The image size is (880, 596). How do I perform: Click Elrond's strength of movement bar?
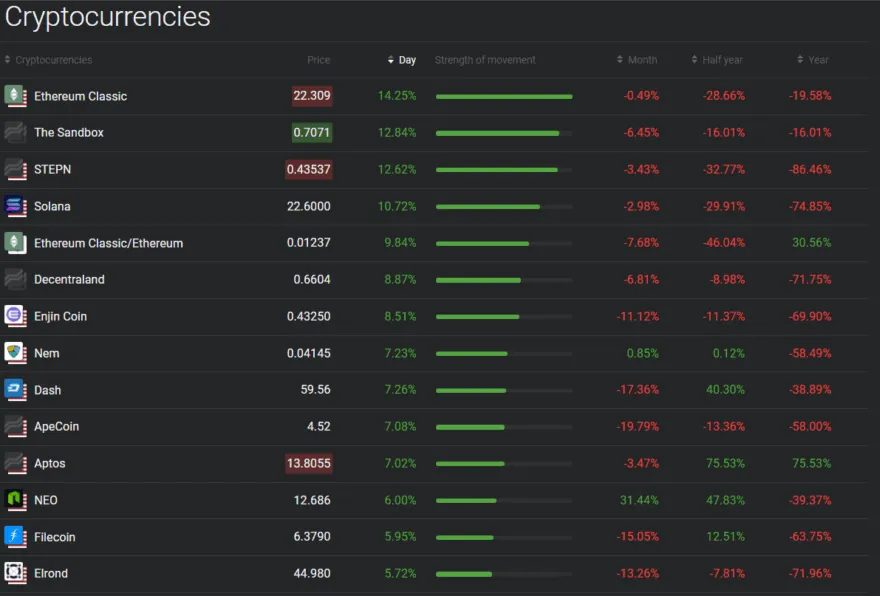(504, 574)
